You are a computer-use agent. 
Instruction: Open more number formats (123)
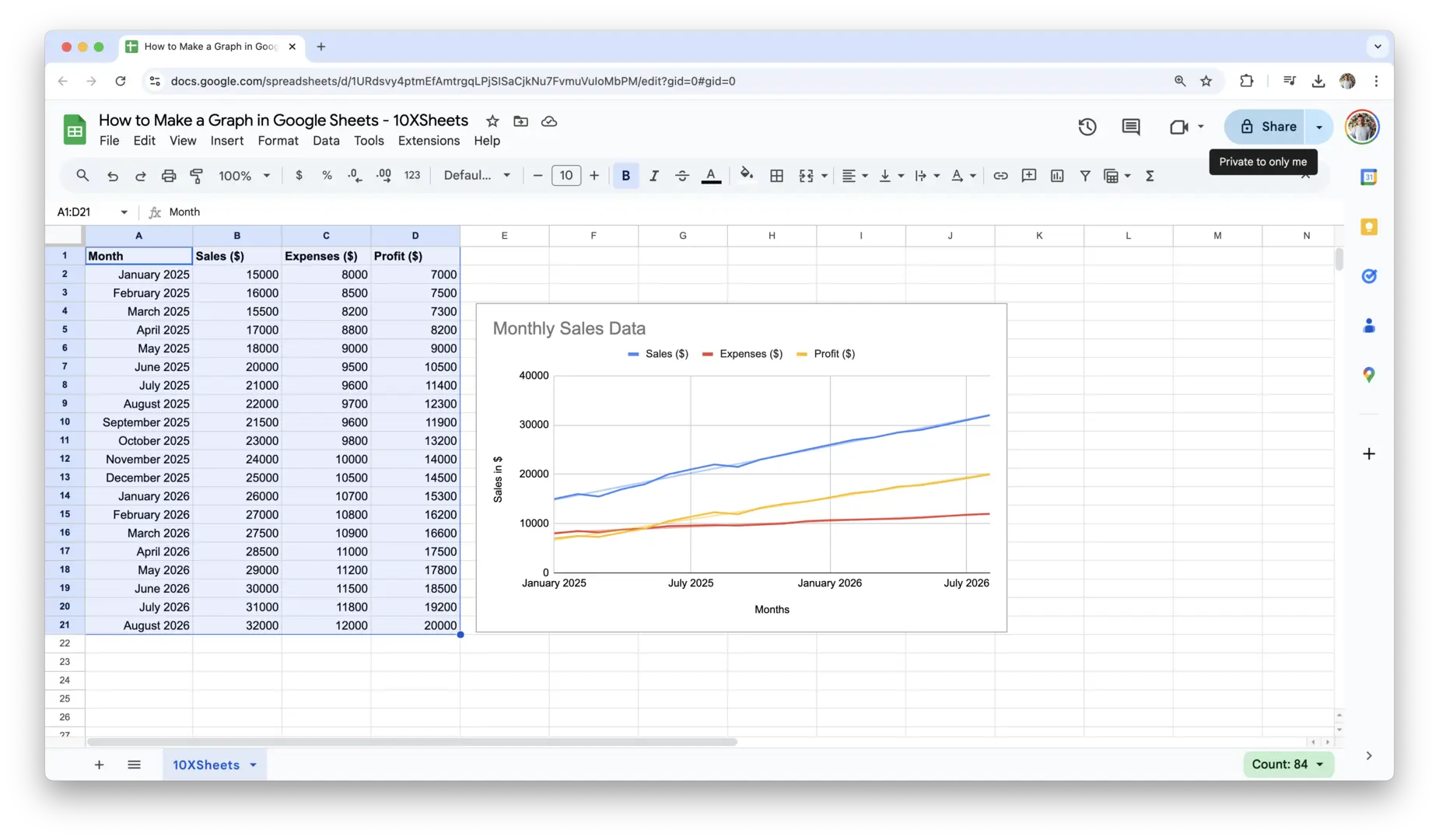point(412,176)
